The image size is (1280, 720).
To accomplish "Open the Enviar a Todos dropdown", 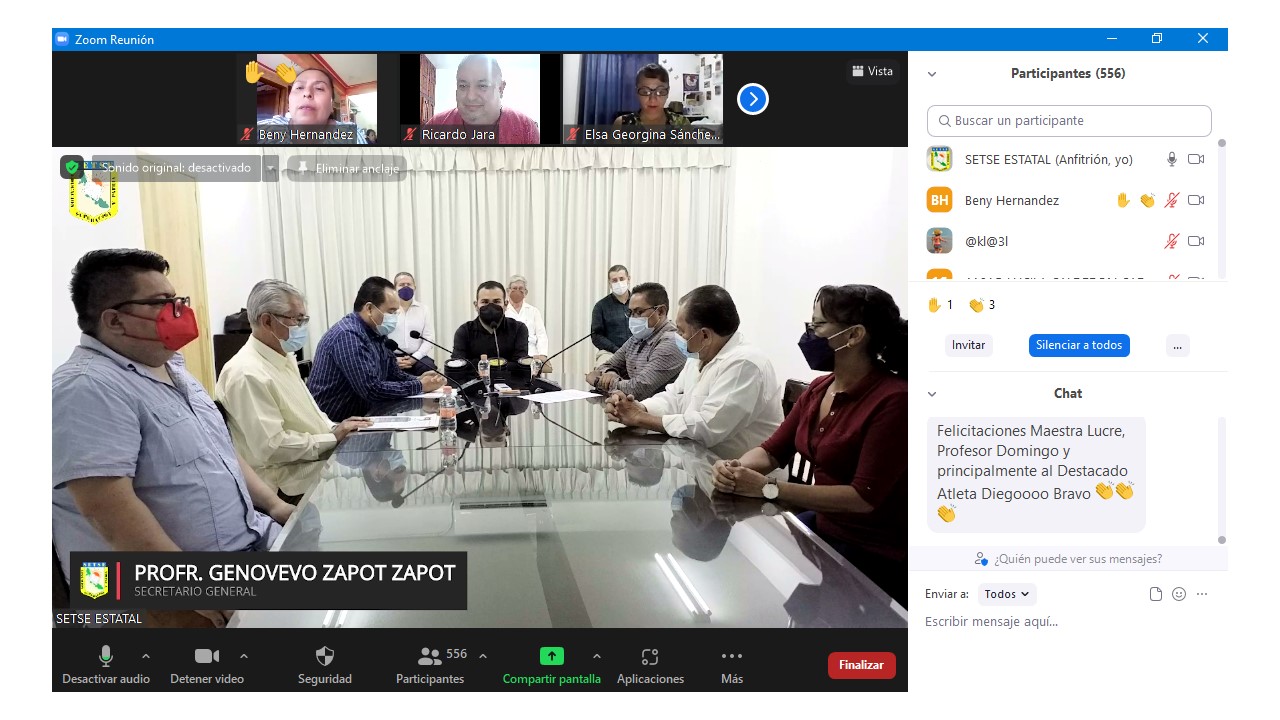I will [1007, 594].
